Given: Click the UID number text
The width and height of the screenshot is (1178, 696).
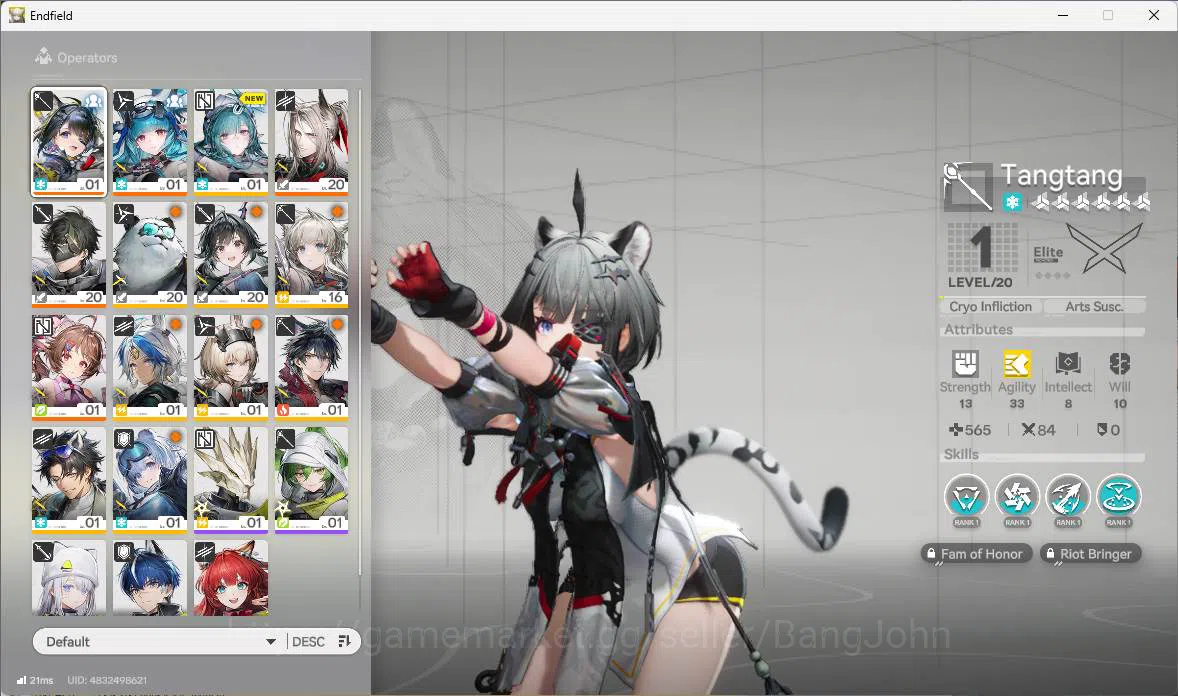Looking at the screenshot, I should click(x=107, y=680).
